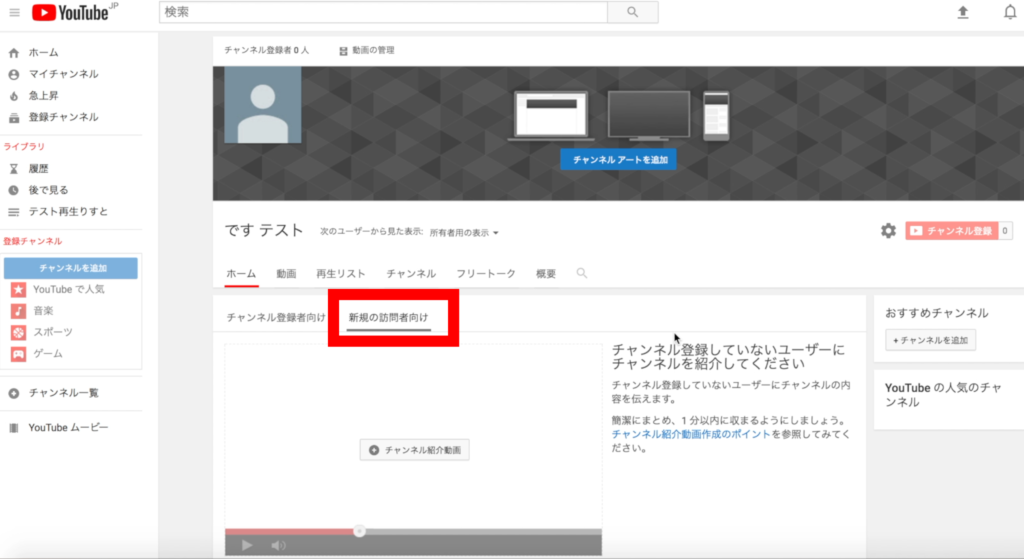Click the ホーム label in sidebar
The height and width of the screenshot is (559, 1024).
[x=44, y=53]
